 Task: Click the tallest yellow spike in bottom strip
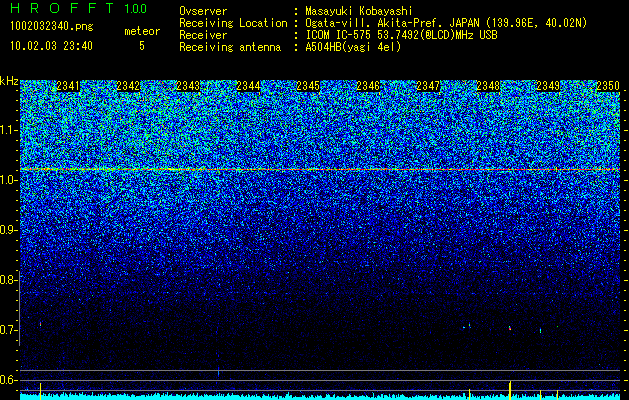click(x=510, y=388)
